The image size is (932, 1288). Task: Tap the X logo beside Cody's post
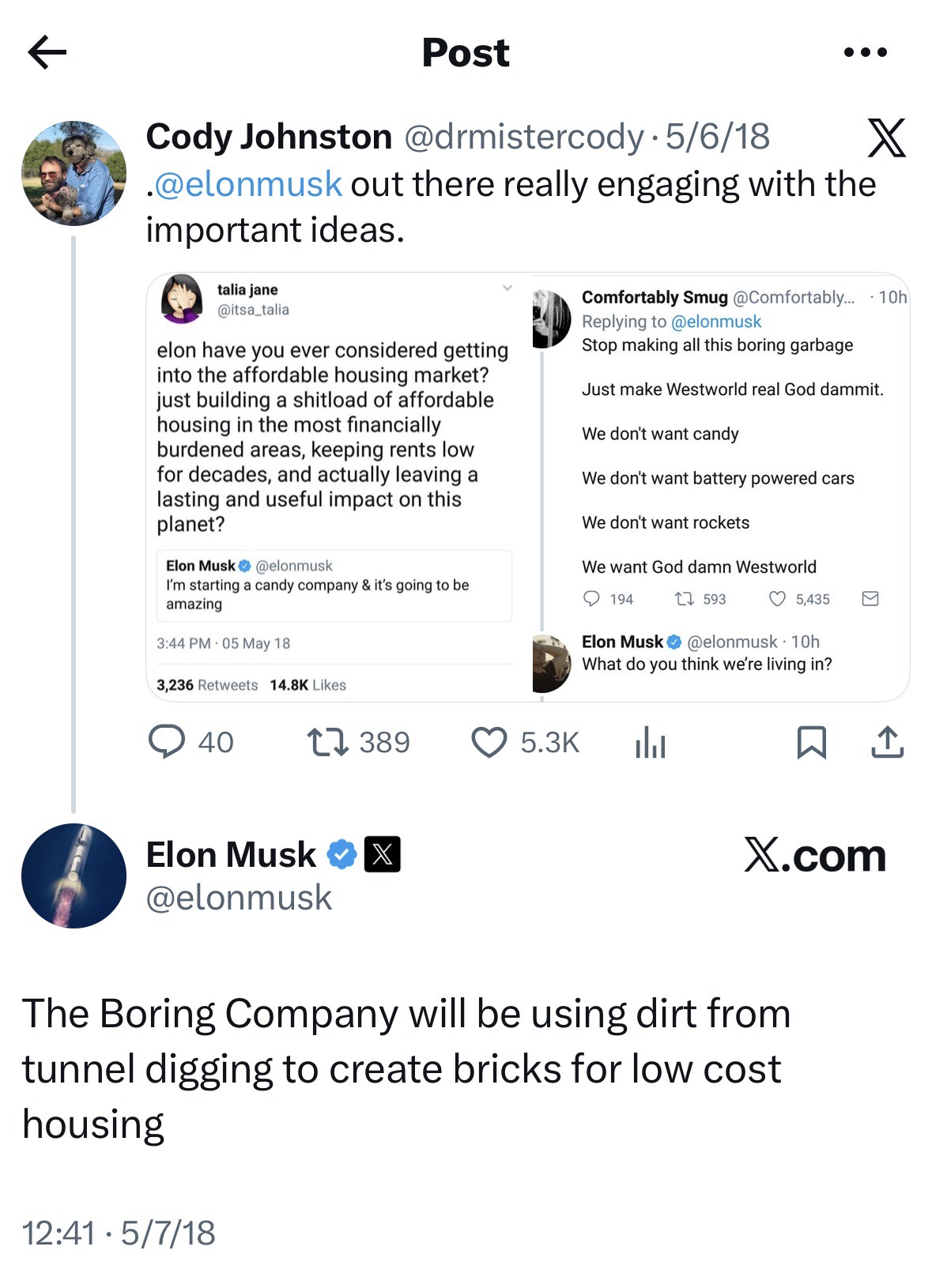(x=886, y=138)
